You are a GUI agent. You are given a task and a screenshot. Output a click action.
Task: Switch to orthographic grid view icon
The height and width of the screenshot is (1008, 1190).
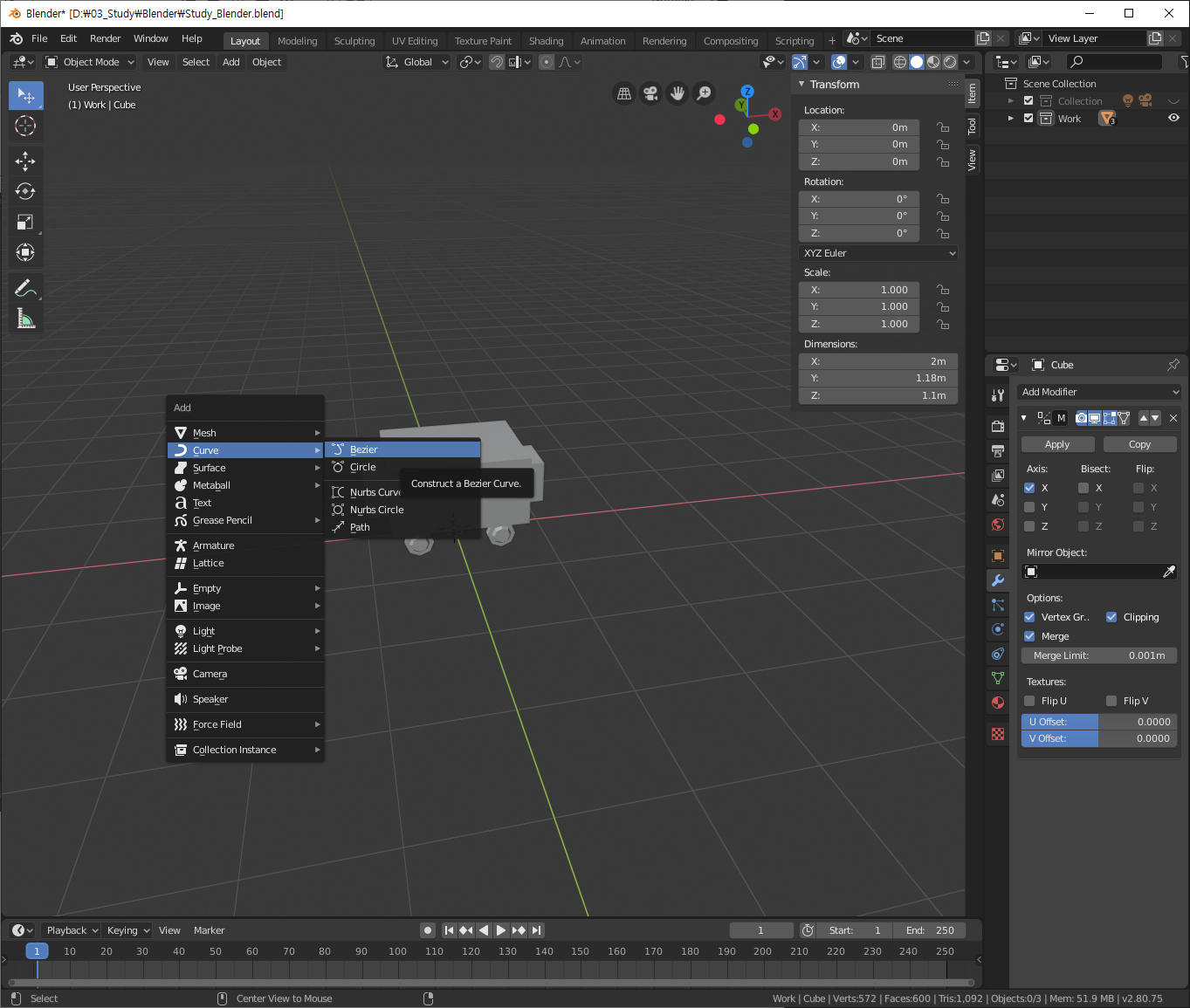624,93
